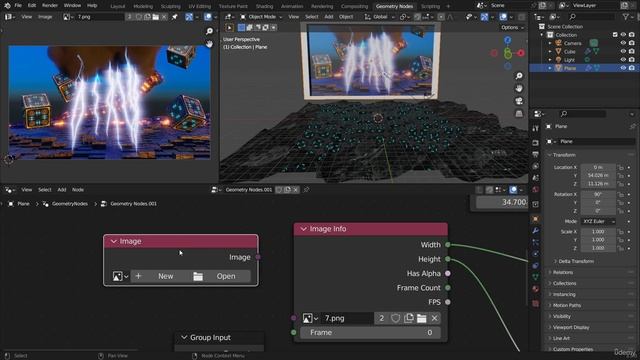Add a new workspace with plus icon
Viewport: 640px width, 360px height.
click(448, 6)
